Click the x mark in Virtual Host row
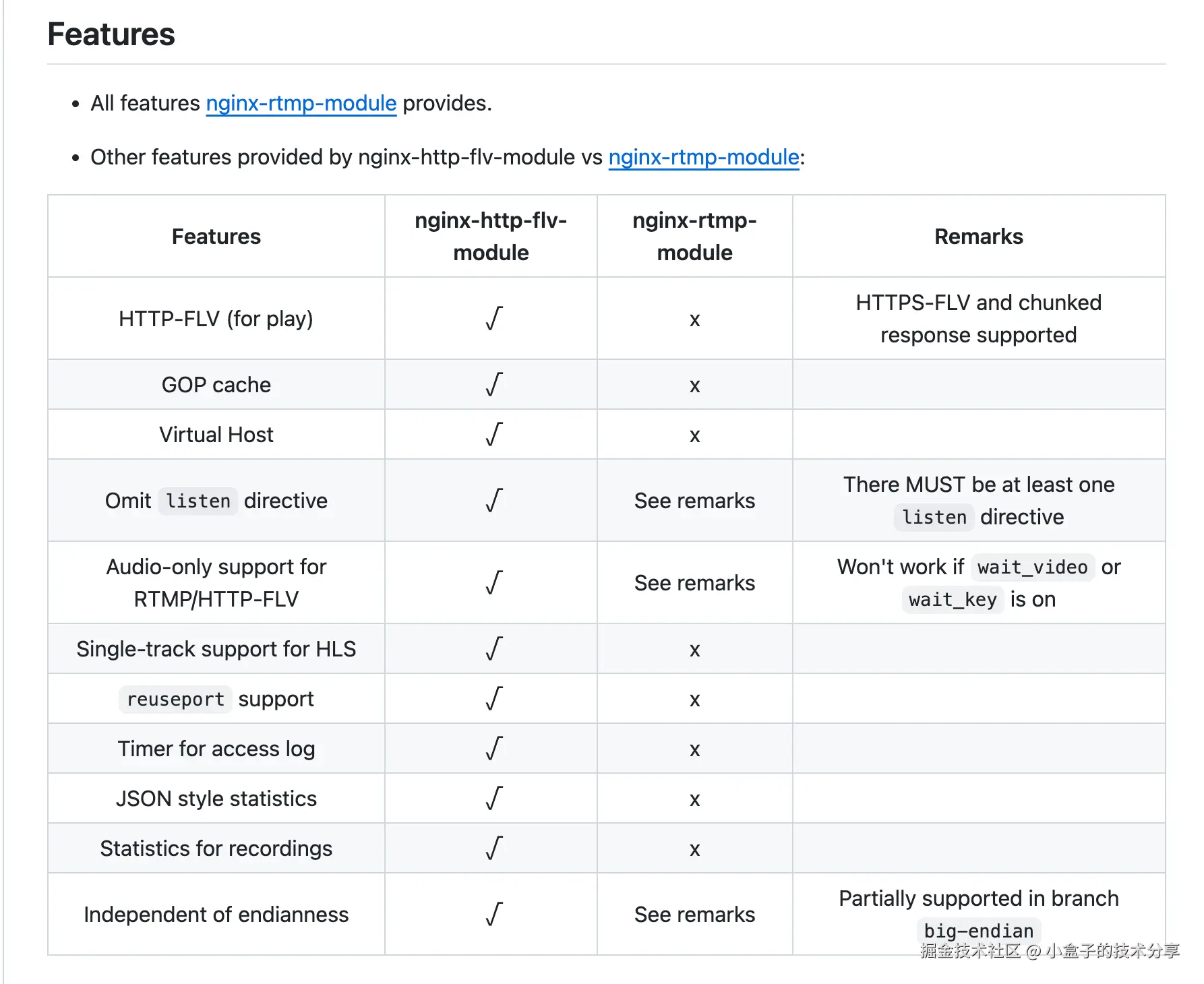Screen dimensions: 1204x984 [x=694, y=435]
